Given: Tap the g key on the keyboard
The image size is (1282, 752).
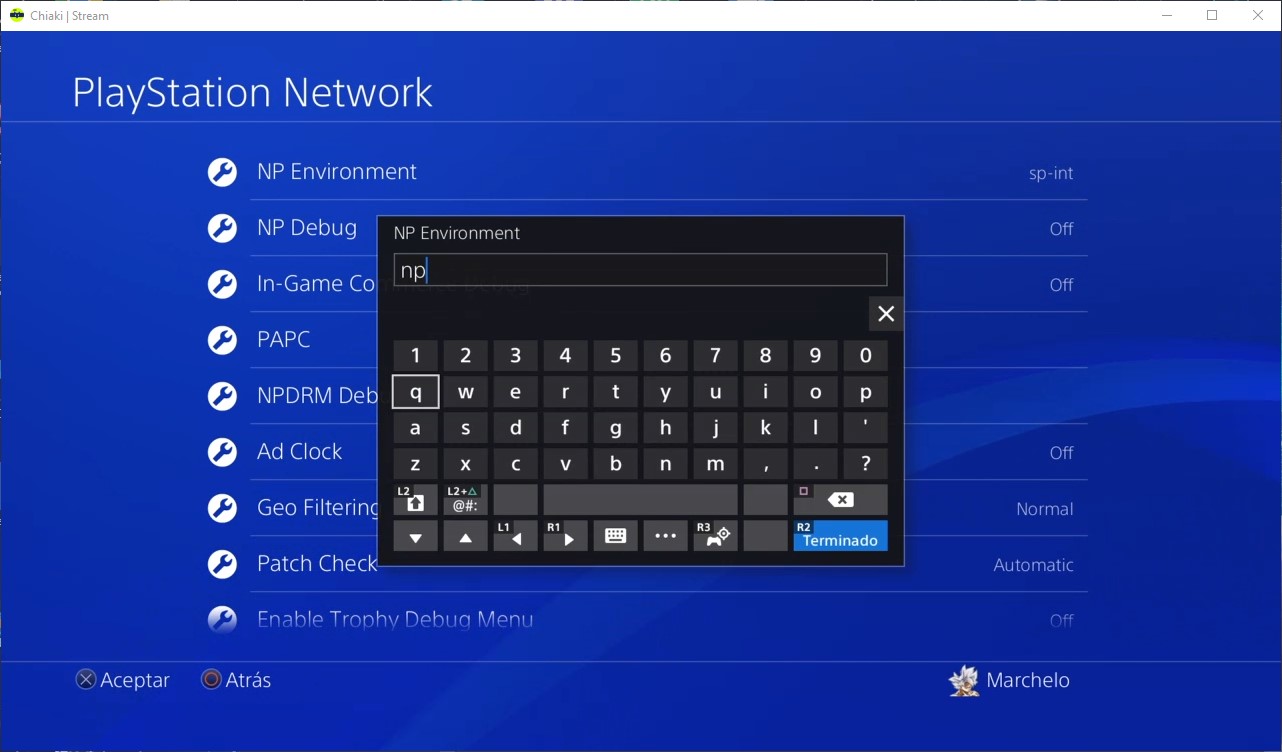Looking at the screenshot, I should click(616, 428).
